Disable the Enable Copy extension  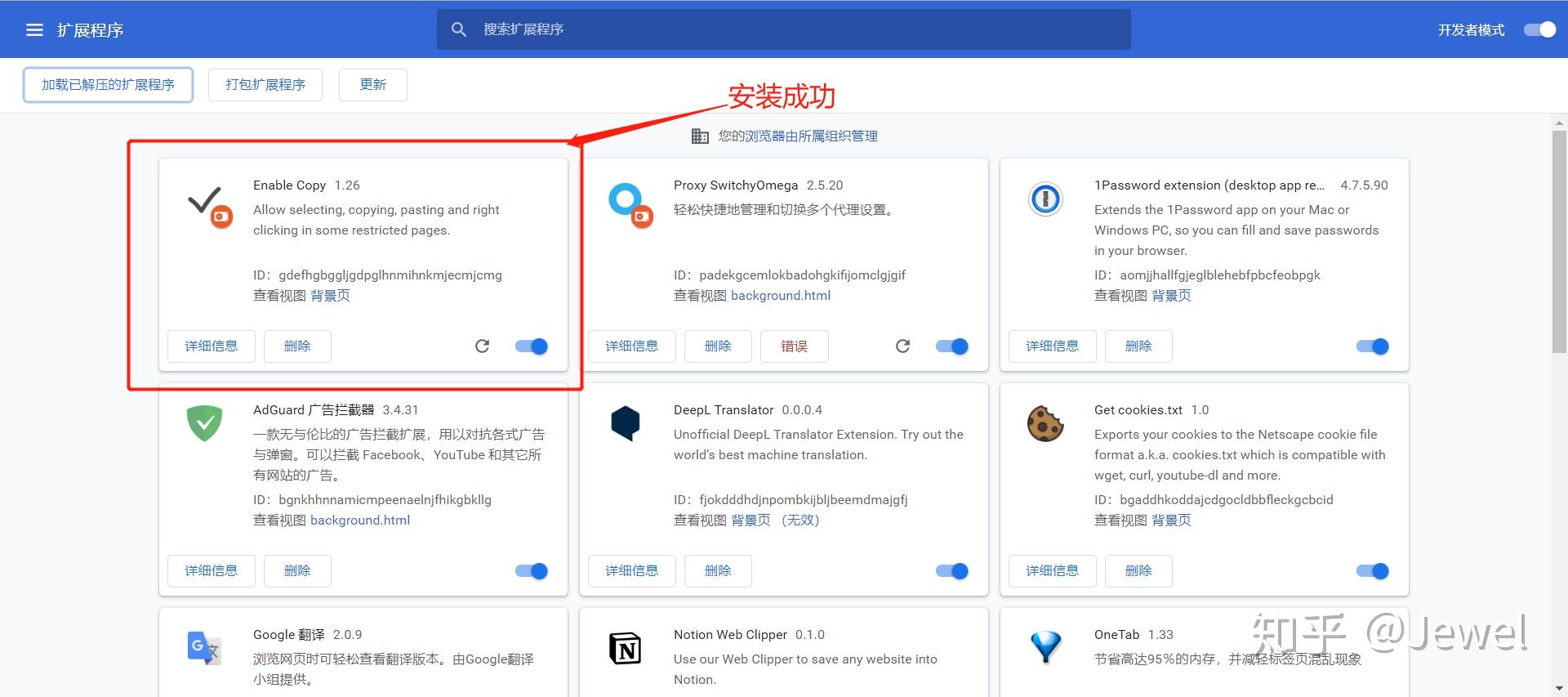click(x=532, y=346)
